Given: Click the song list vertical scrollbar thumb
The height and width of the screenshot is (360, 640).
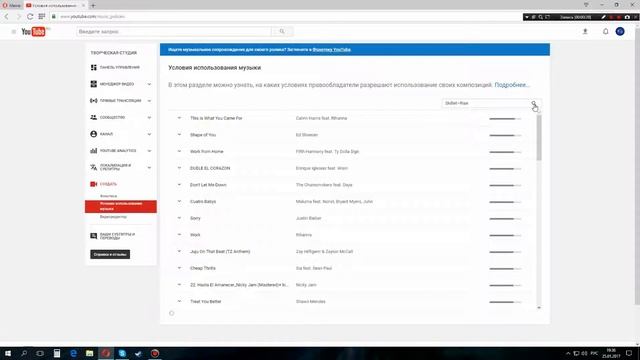Looking at the screenshot, I should tap(539, 138).
